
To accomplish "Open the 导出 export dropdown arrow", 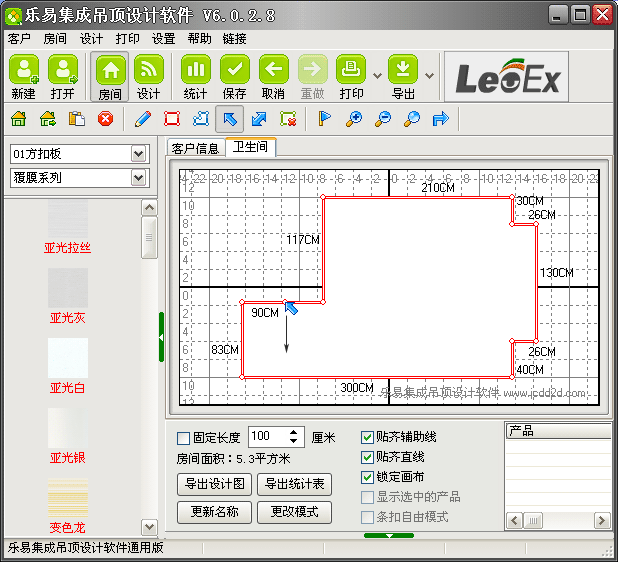I will pyautogui.click(x=429, y=76).
